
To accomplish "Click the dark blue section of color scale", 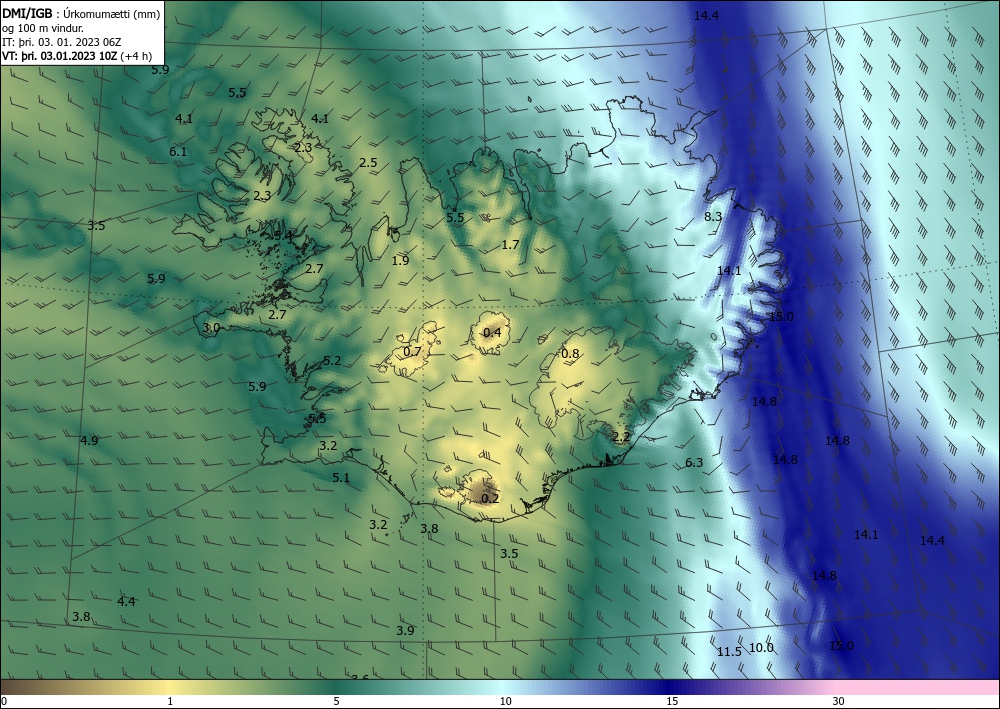I will click(x=670, y=687).
